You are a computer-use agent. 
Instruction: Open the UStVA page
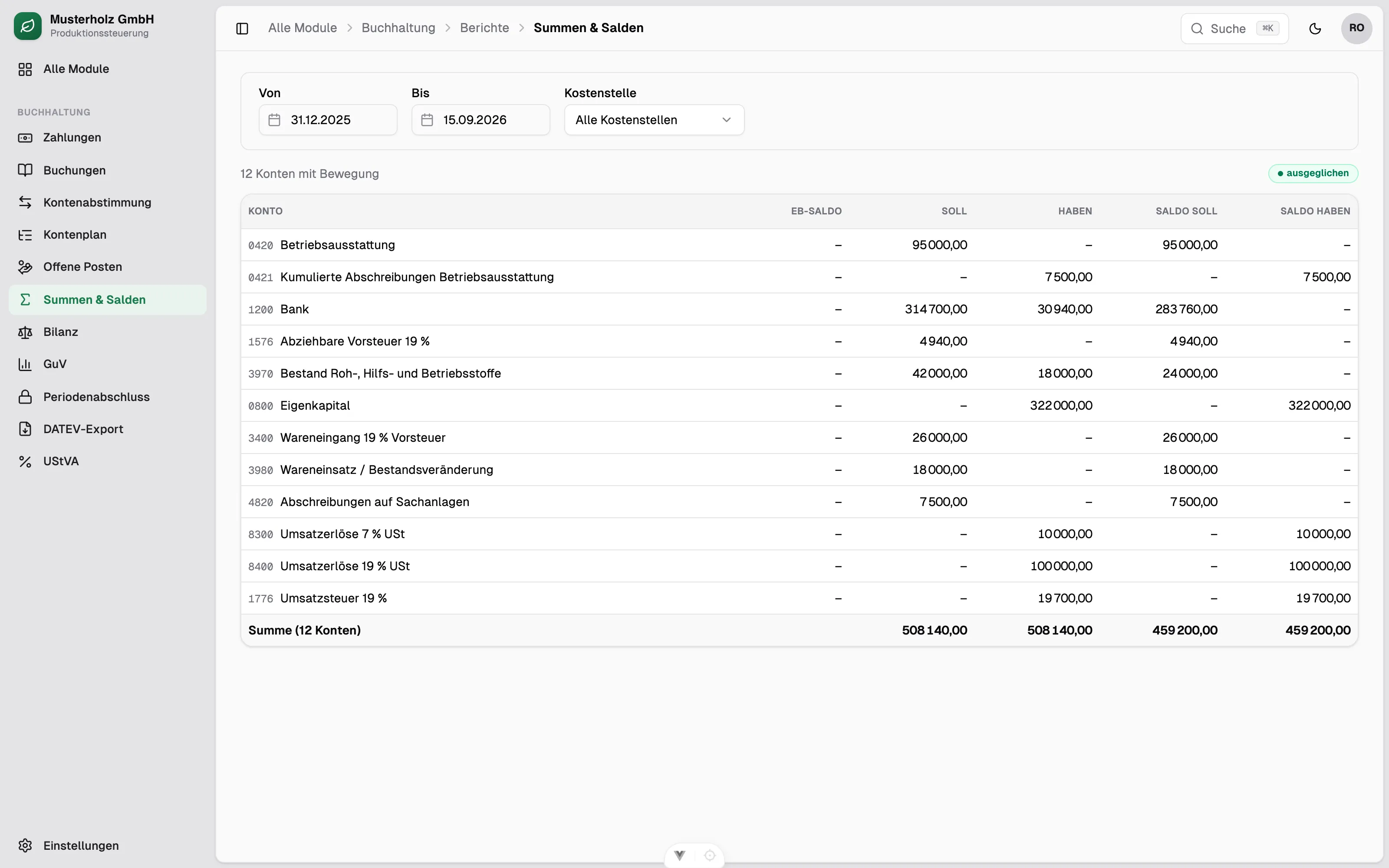(107, 461)
